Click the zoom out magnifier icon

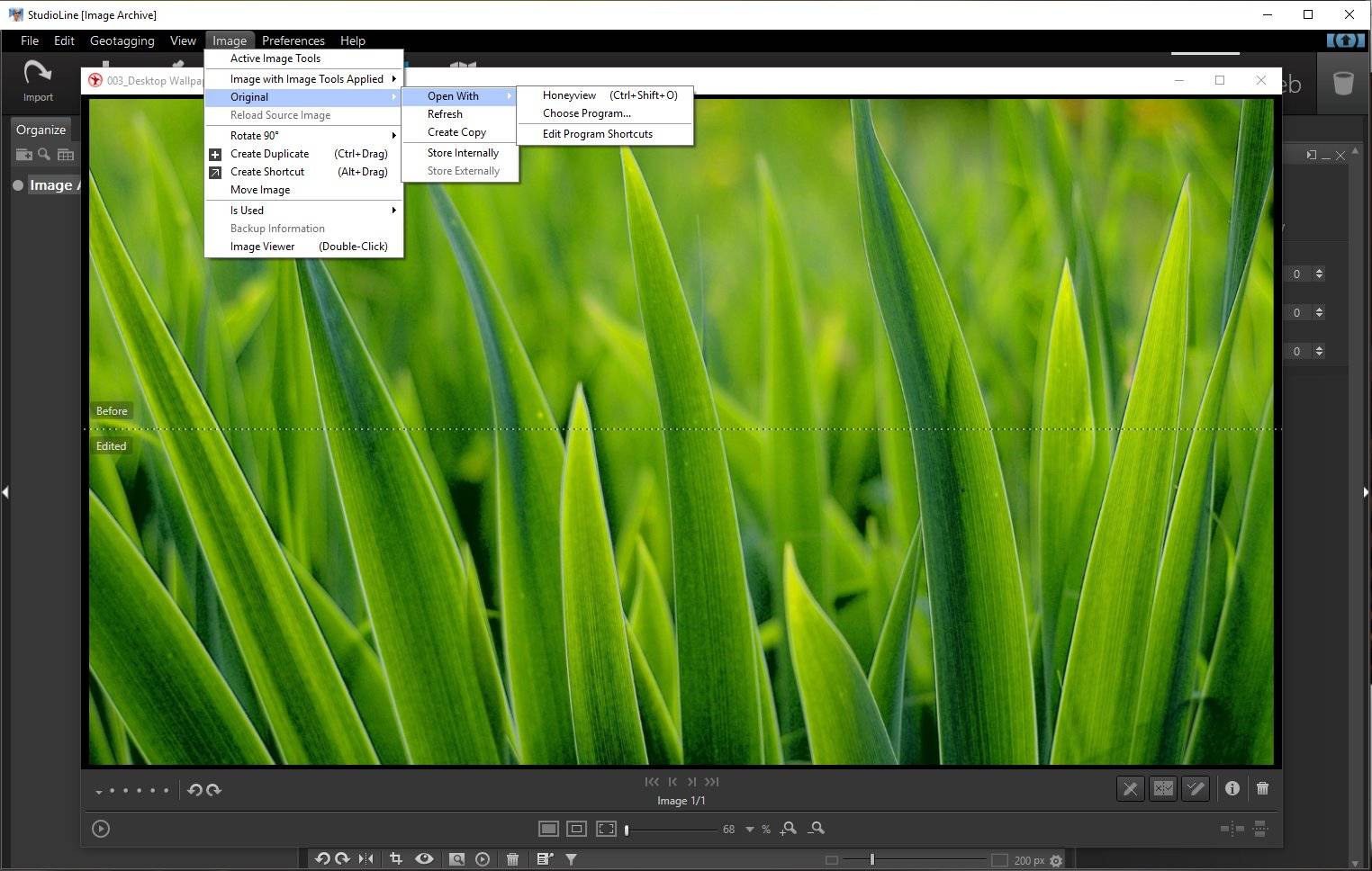pos(817,829)
